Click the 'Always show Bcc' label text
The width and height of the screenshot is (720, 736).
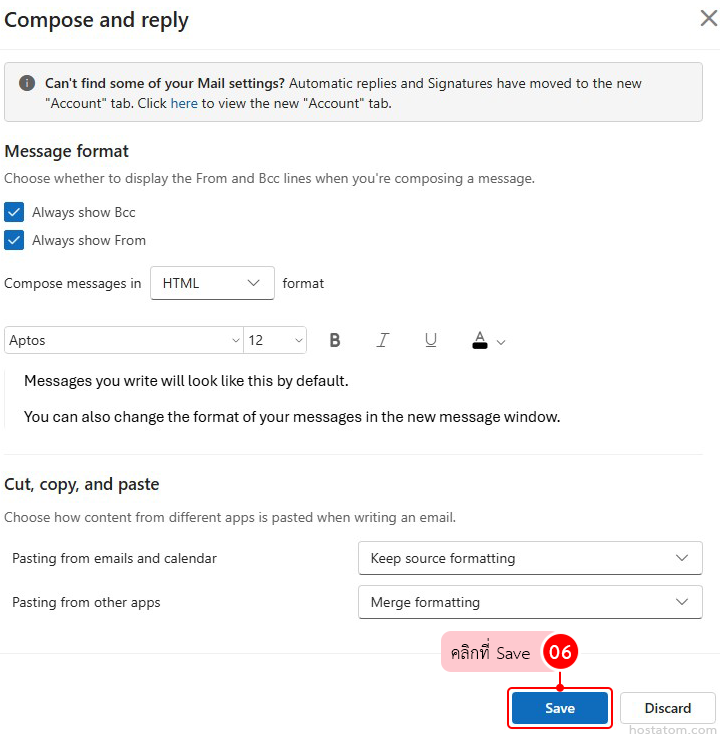point(84,212)
